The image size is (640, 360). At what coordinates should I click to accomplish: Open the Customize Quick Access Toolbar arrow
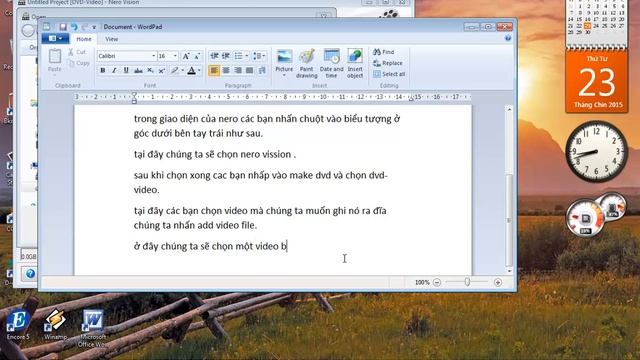click(94, 27)
